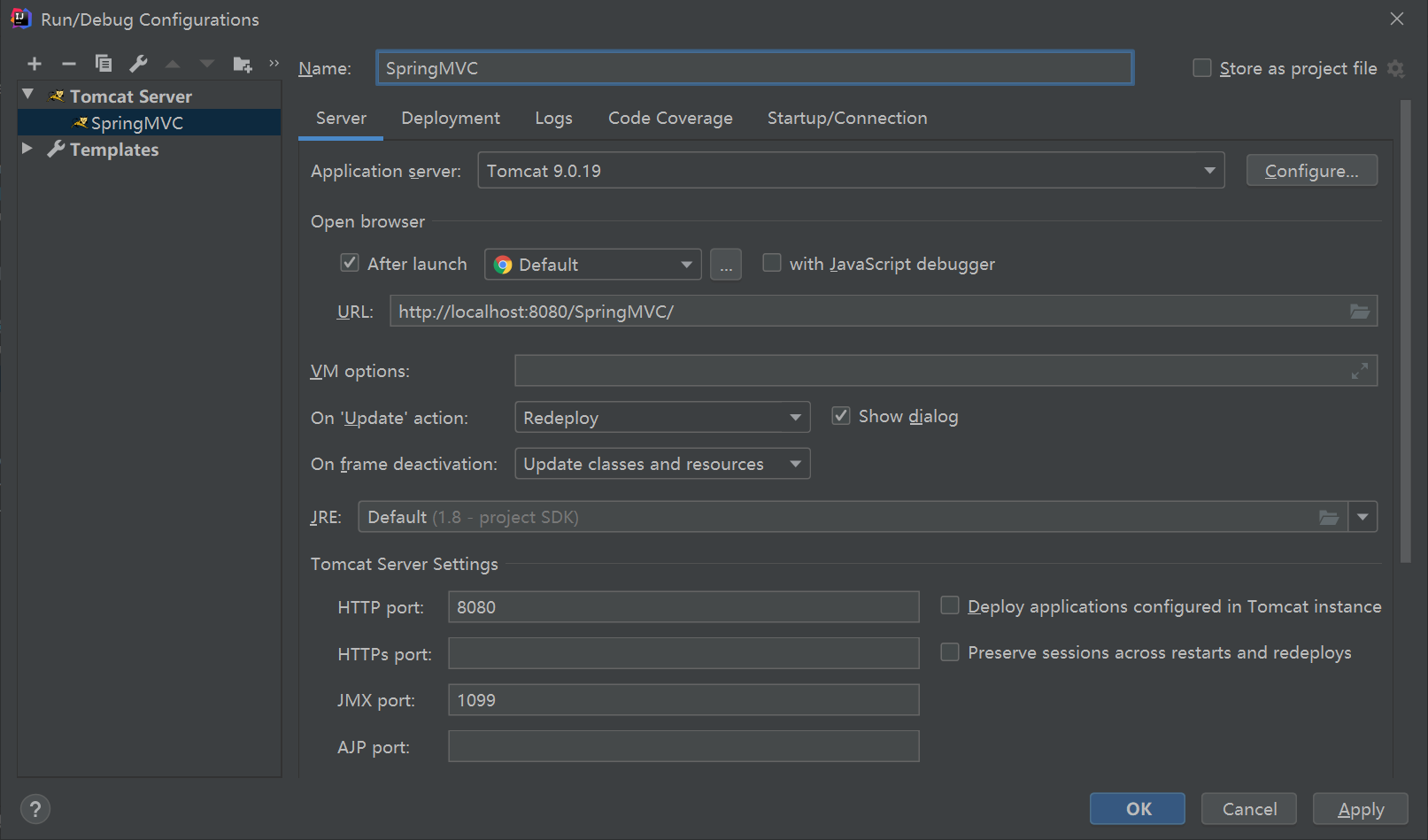Create new folder for configurations

point(243,64)
